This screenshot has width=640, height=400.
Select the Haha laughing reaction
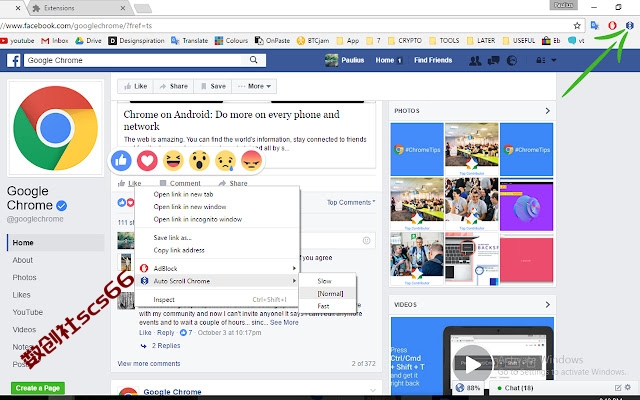(x=173, y=160)
